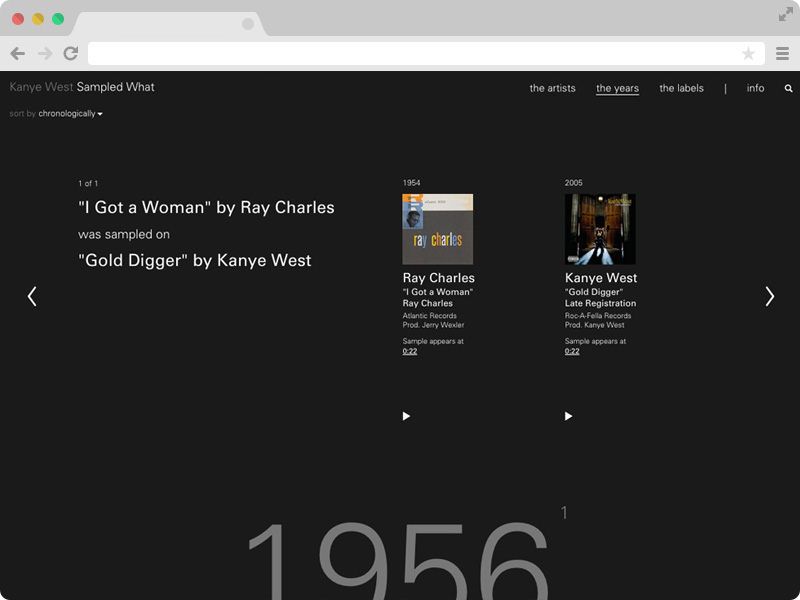Click the "Kanye West" artist name under cover
This screenshot has width=800, height=600.
pos(601,278)
